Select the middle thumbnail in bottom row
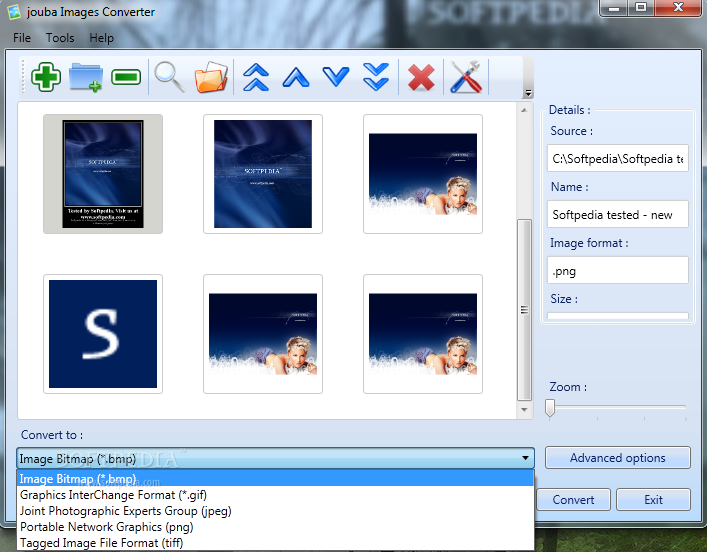This screenshot has width=707, height=552. click(263, 334)
